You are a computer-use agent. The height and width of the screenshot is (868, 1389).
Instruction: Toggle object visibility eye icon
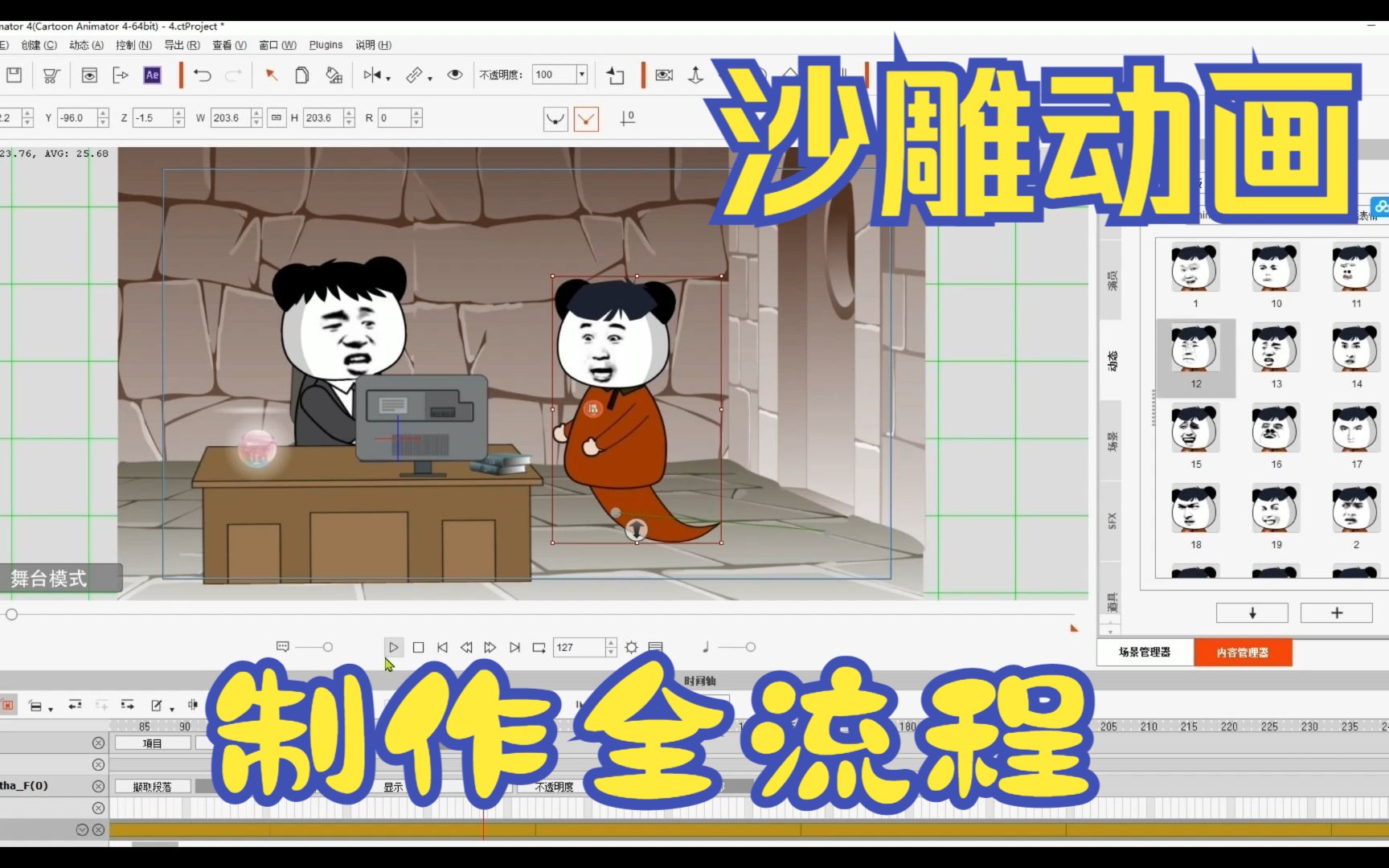[x=455, y=75]
